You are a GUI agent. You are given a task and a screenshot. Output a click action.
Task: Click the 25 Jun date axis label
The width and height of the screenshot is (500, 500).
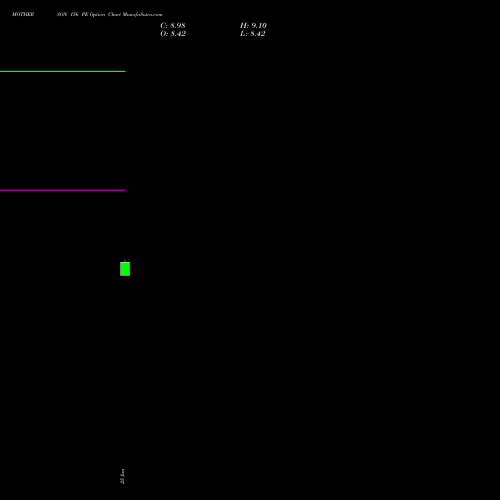(122, 476)
